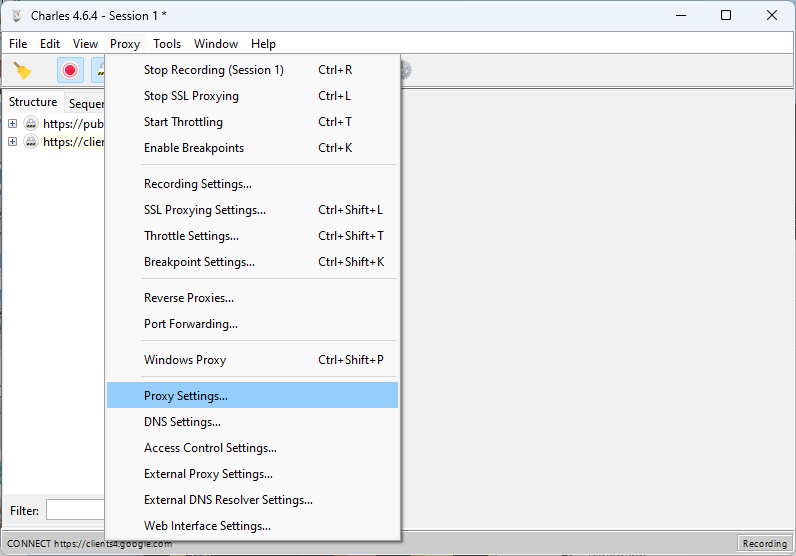Switch to the Sequence tab
Screen dimensions: 796x556
pyautogui.click(x=85, y=104)
